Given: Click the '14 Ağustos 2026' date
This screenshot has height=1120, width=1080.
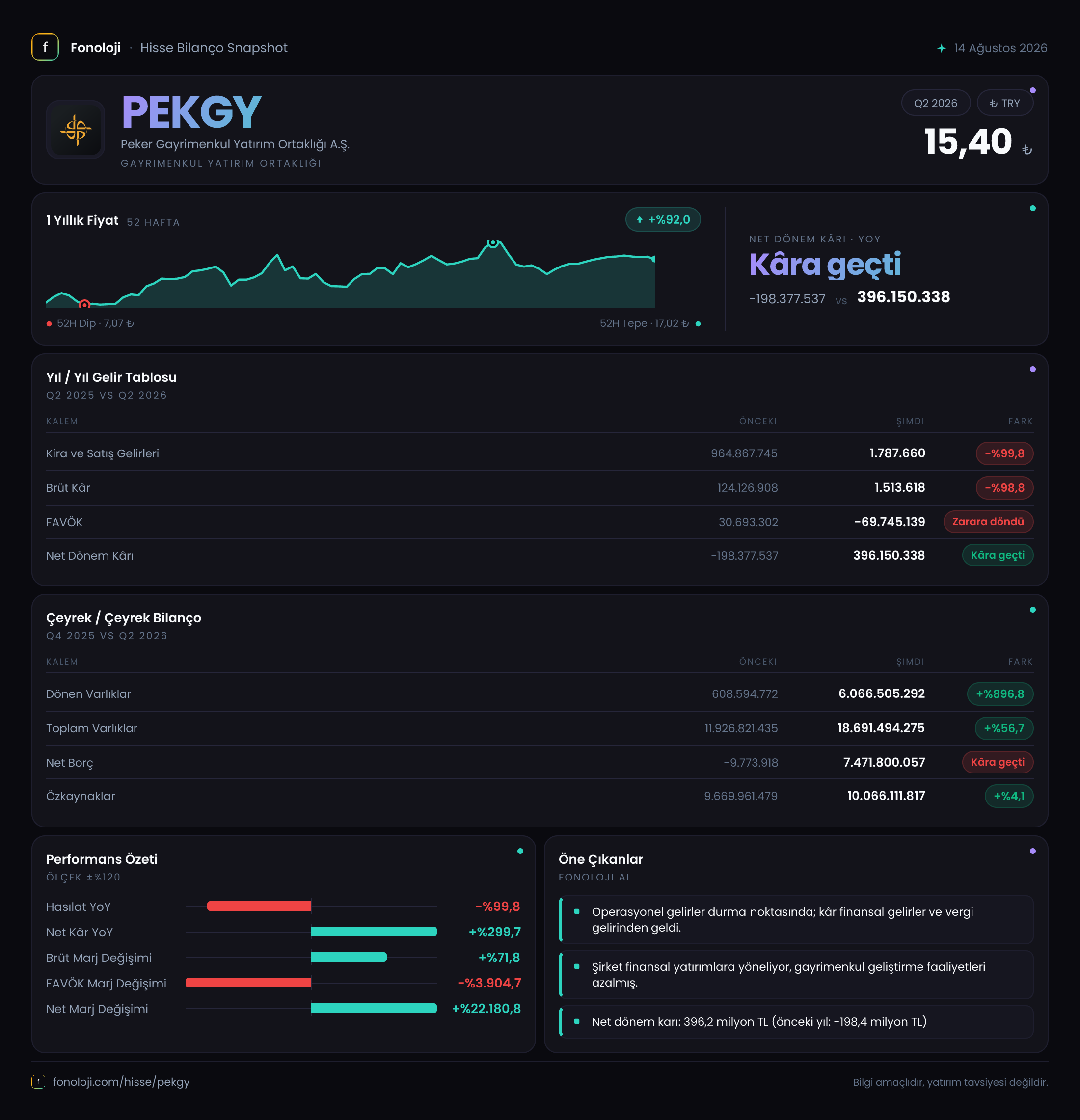Looking at the screenshot, I should coord(1000,48).
